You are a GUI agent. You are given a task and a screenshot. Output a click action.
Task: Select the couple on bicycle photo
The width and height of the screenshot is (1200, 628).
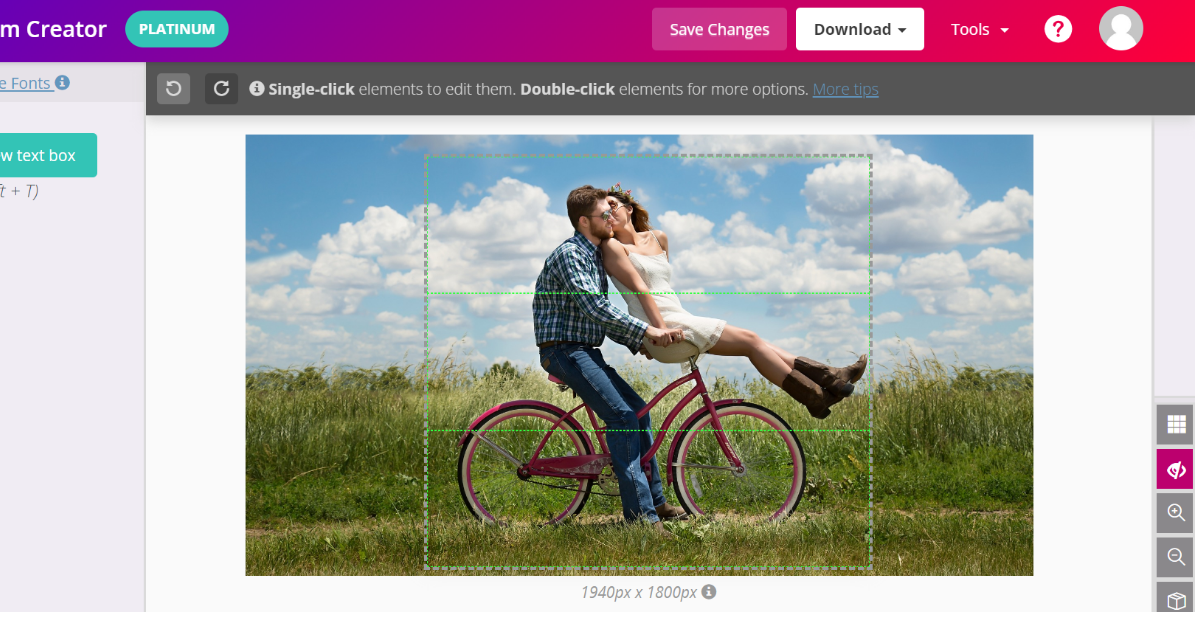[x=639, y=355]
